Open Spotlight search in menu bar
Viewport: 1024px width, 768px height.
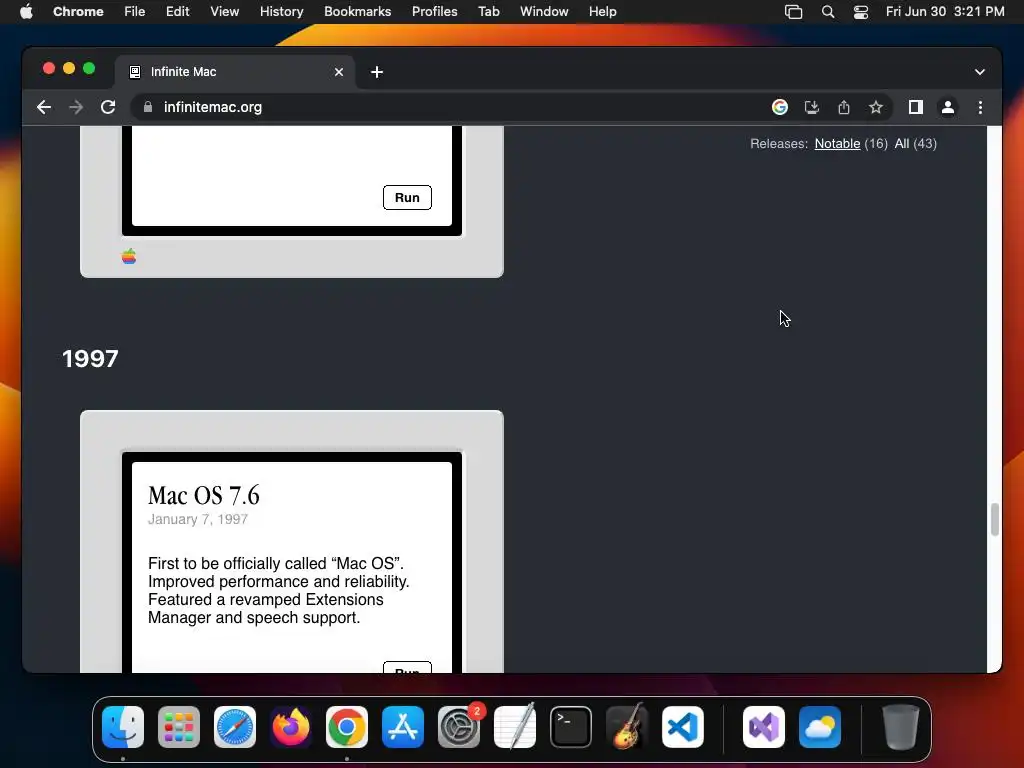(827, 12)
